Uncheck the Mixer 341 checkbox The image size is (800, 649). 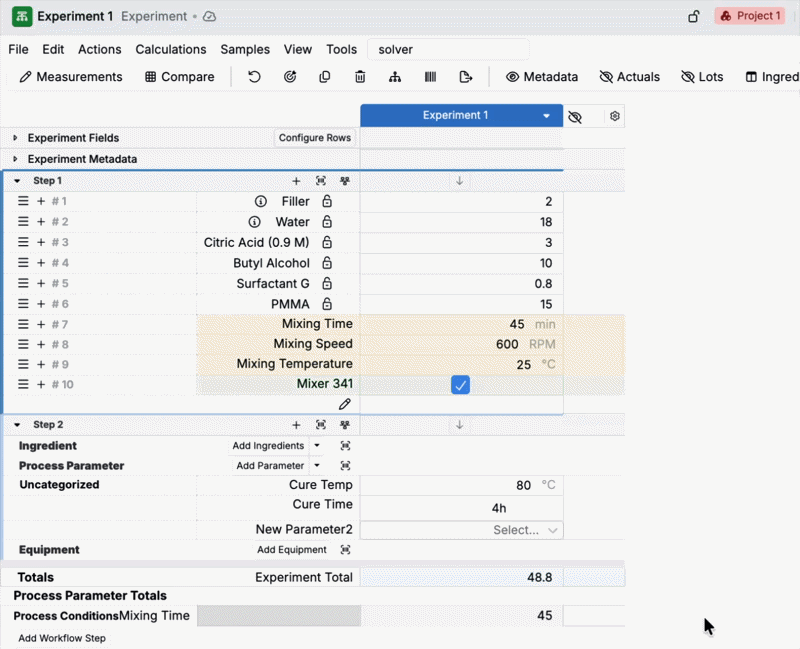460,385
